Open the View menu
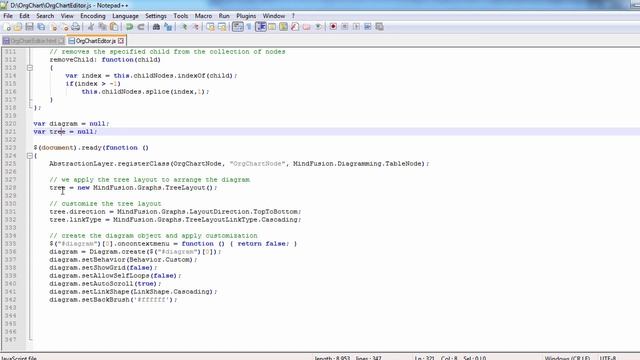Screen dimensions: 640x360 [x=67, y=16]
